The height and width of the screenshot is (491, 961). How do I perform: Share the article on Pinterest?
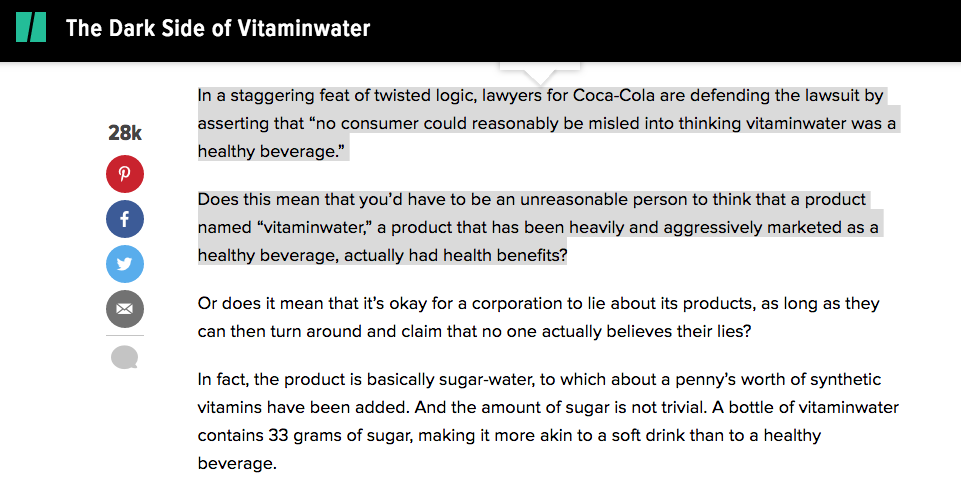[125, 174]
